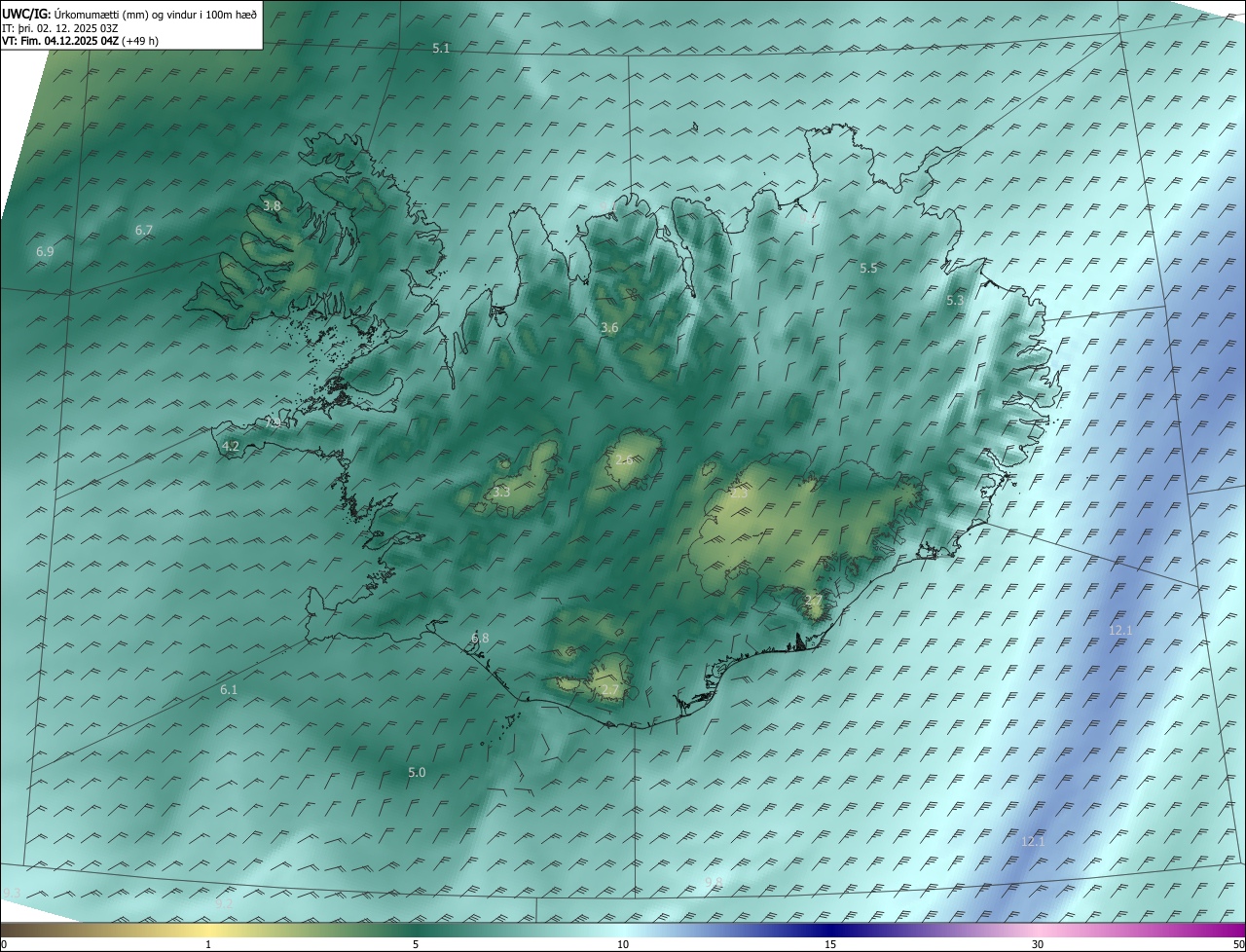Click the map value '5.3'
The width and height of the screenshot is (1246, 952).
click(955, 300)
